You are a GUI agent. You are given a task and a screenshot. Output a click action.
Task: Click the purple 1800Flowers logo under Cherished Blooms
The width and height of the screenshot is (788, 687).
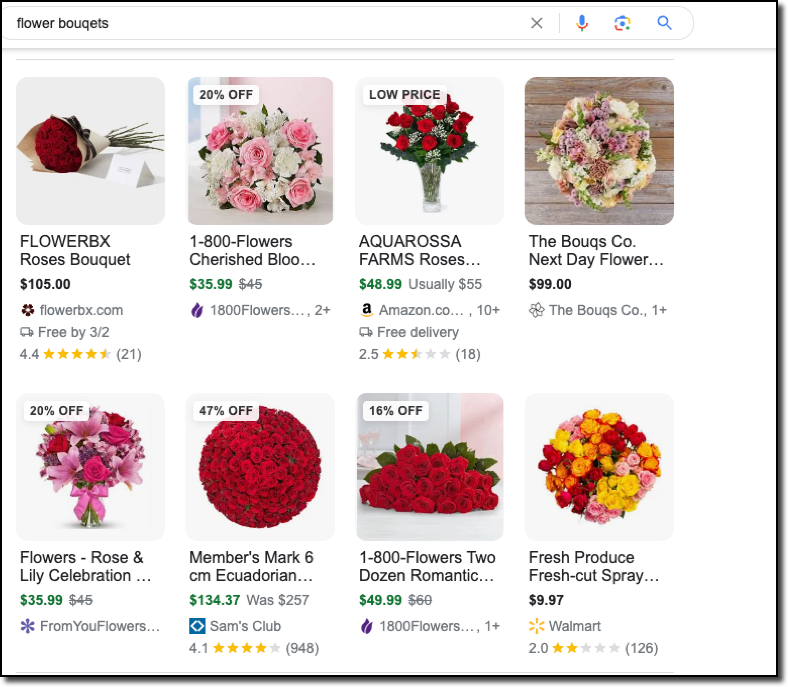pos(197,310)
